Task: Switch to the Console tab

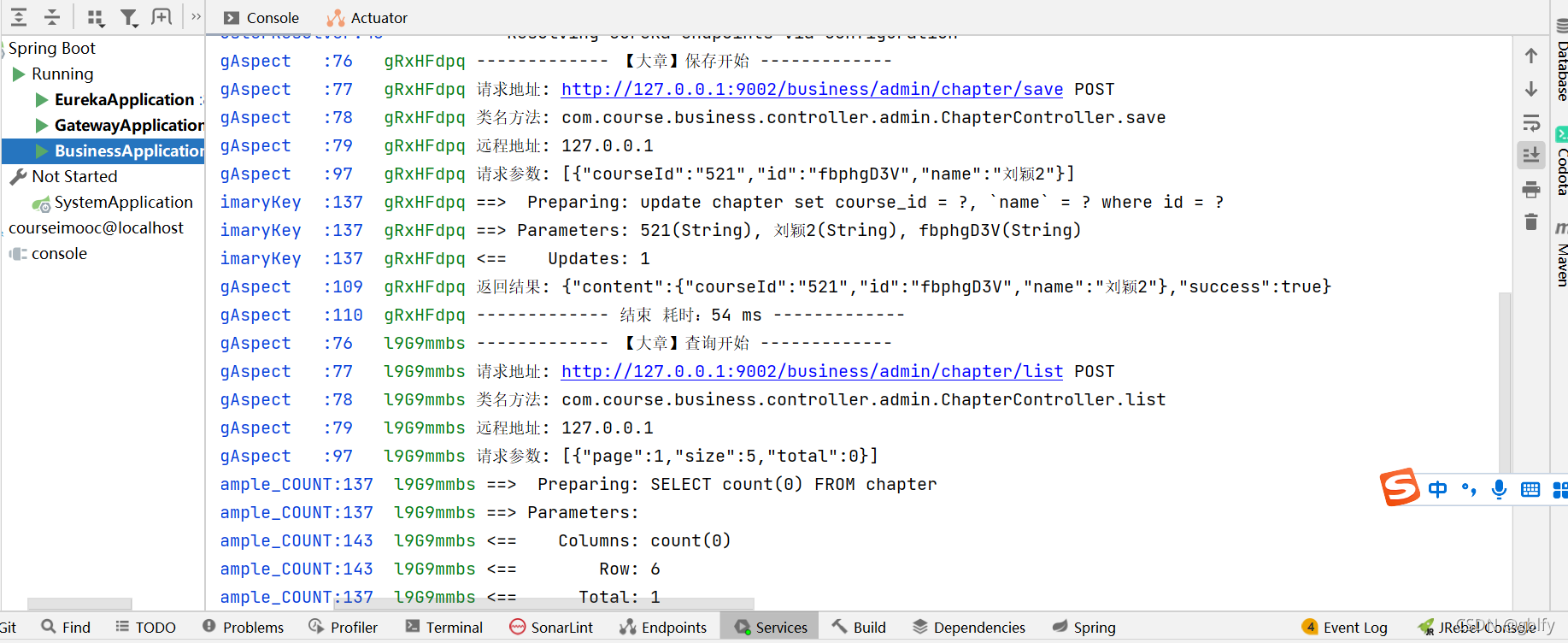Action: click(261, 18)
